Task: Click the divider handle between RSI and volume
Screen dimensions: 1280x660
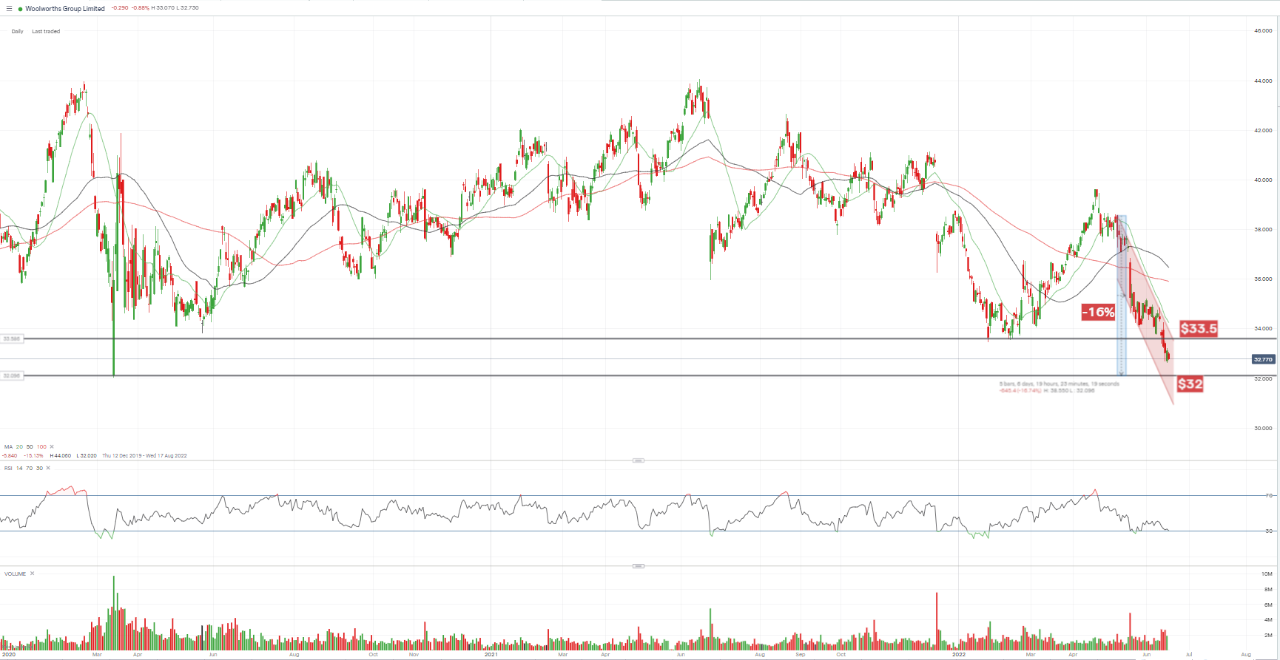Action: coord(638,565)
